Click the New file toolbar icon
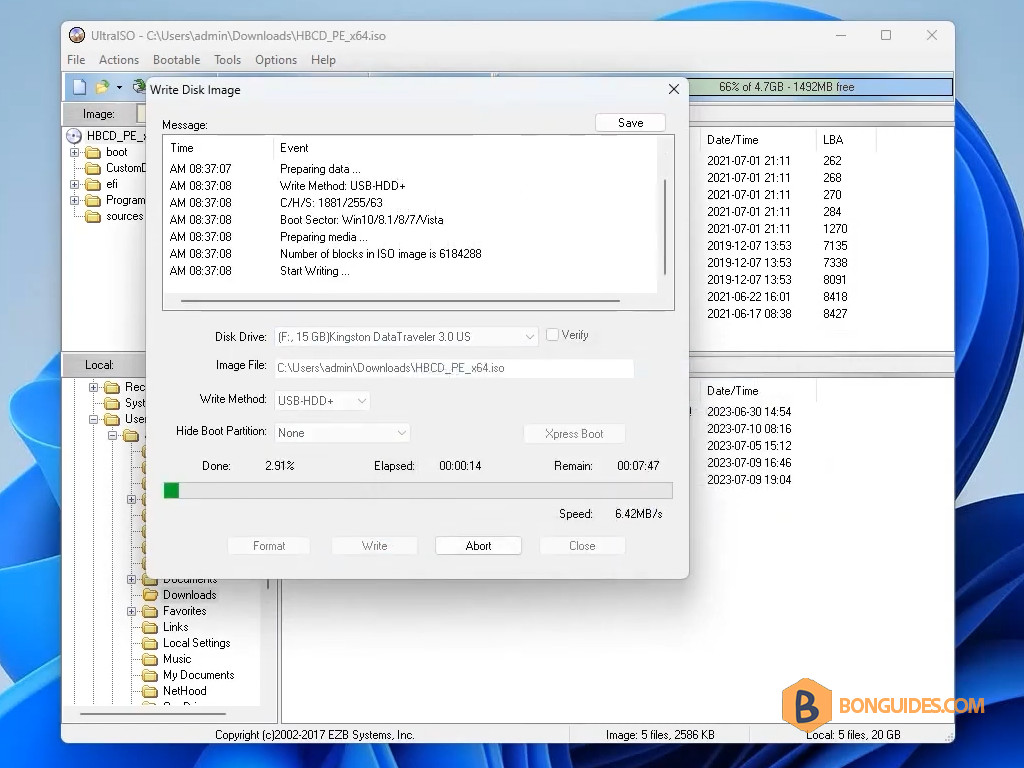 click(x=80, y=87)
